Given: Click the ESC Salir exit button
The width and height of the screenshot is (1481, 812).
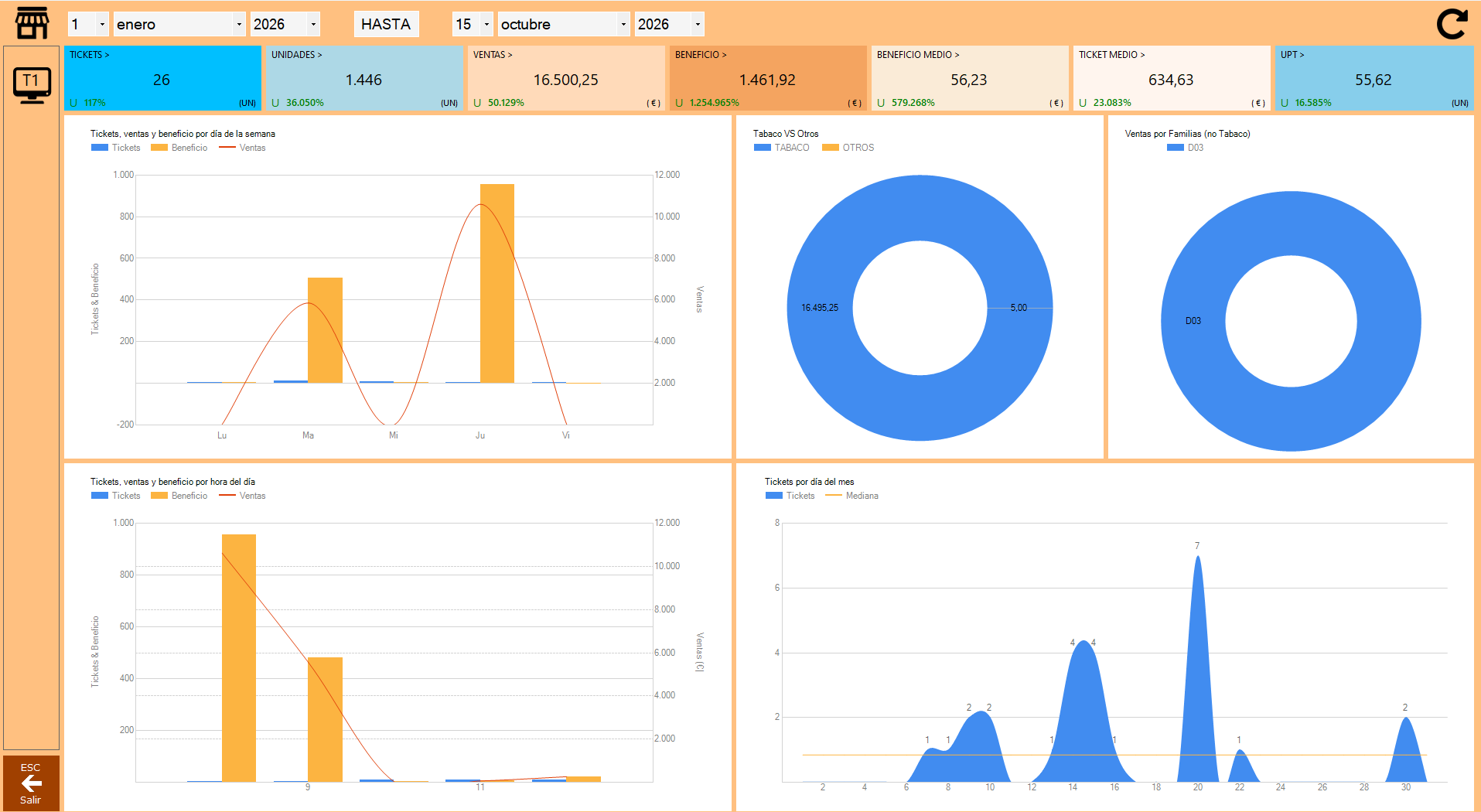Looking at the screenshot, I should point(31,783).
